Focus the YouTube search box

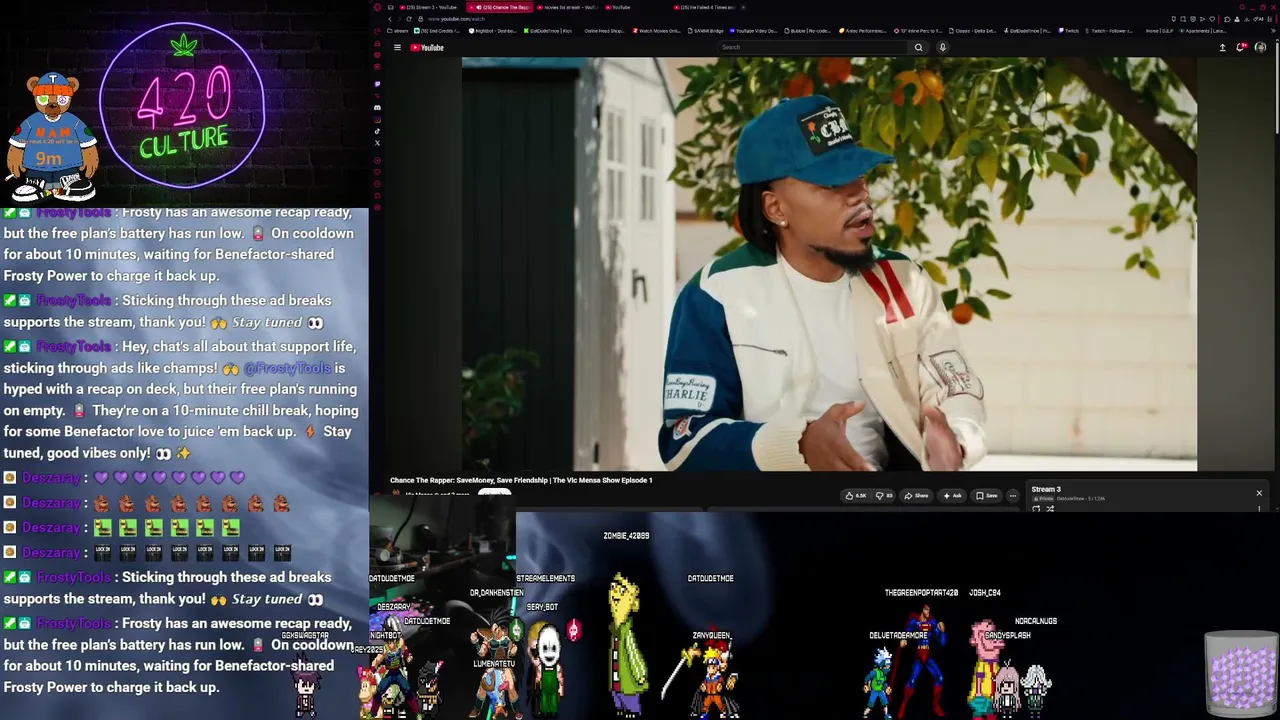[815, 47]
